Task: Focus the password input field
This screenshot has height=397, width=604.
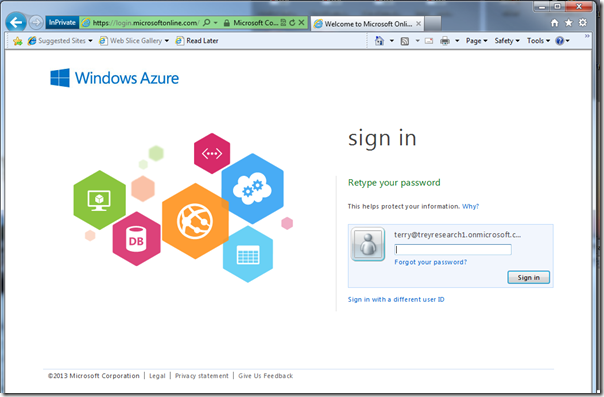Action: pos(453,250)
